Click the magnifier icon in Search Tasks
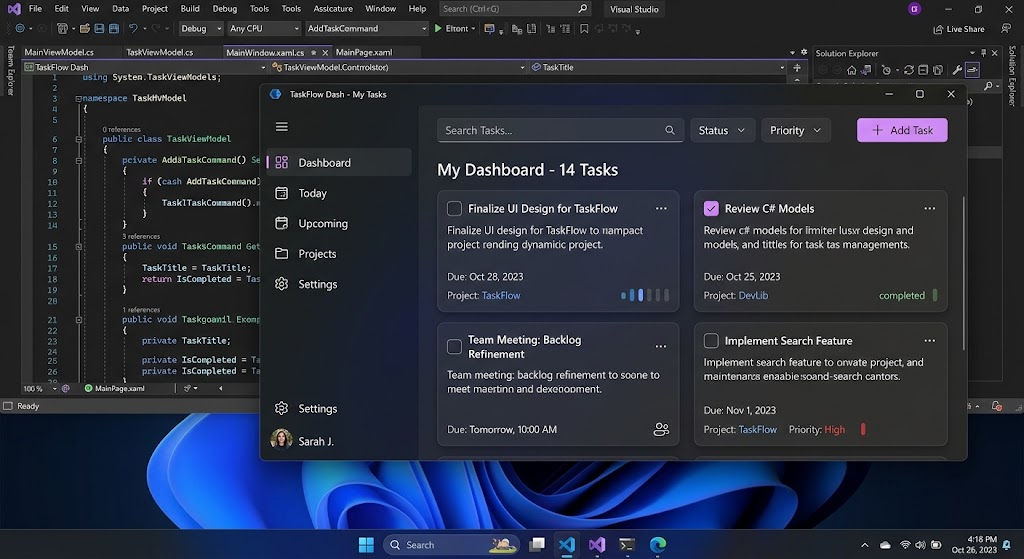The width and height of the screenshot is (1024, 559). 669,131
